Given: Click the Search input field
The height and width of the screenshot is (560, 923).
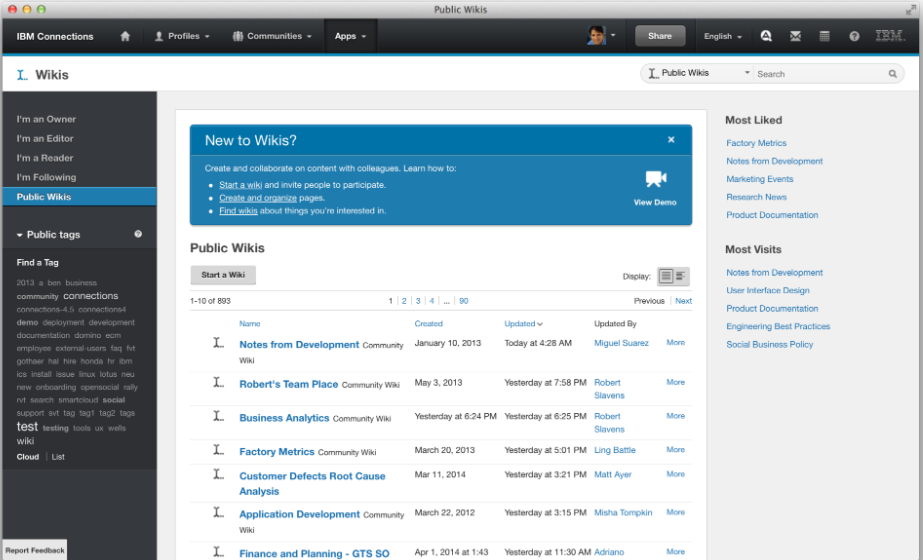Looking at the screenshot, I should [x=821, y=74].
